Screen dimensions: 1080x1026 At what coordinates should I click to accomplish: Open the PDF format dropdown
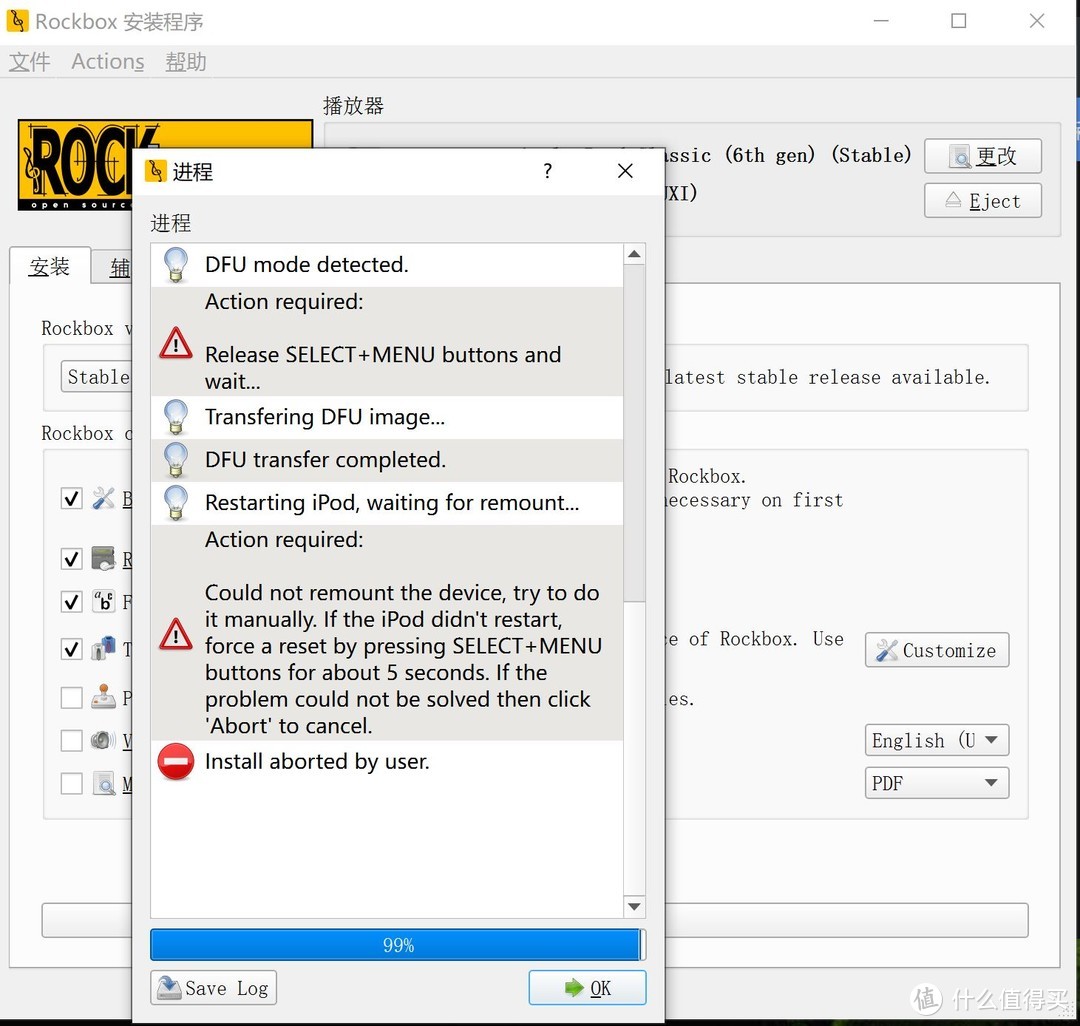click(x=935, y=783)
